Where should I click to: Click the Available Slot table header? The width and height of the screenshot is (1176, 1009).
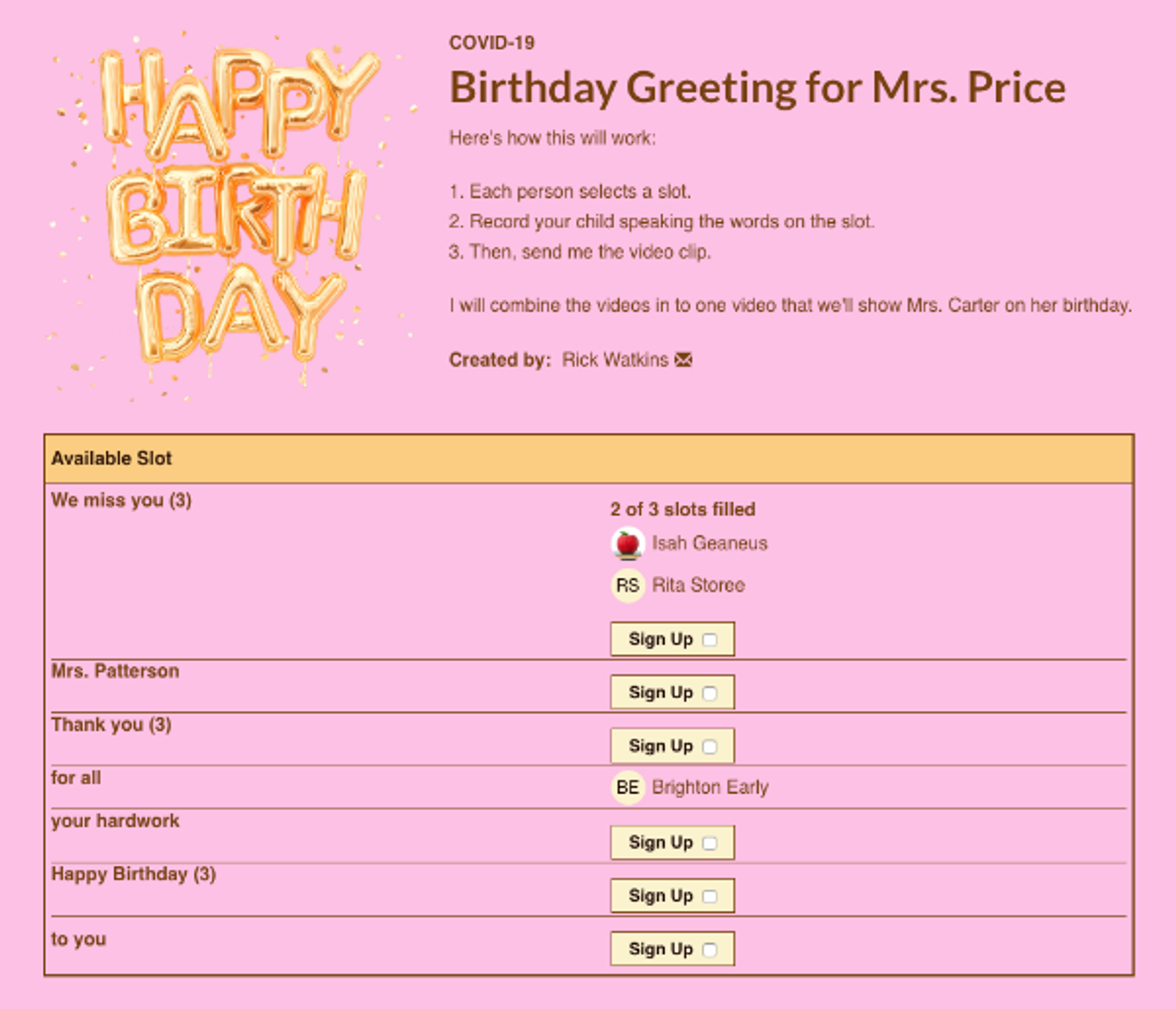pos(589,459)
